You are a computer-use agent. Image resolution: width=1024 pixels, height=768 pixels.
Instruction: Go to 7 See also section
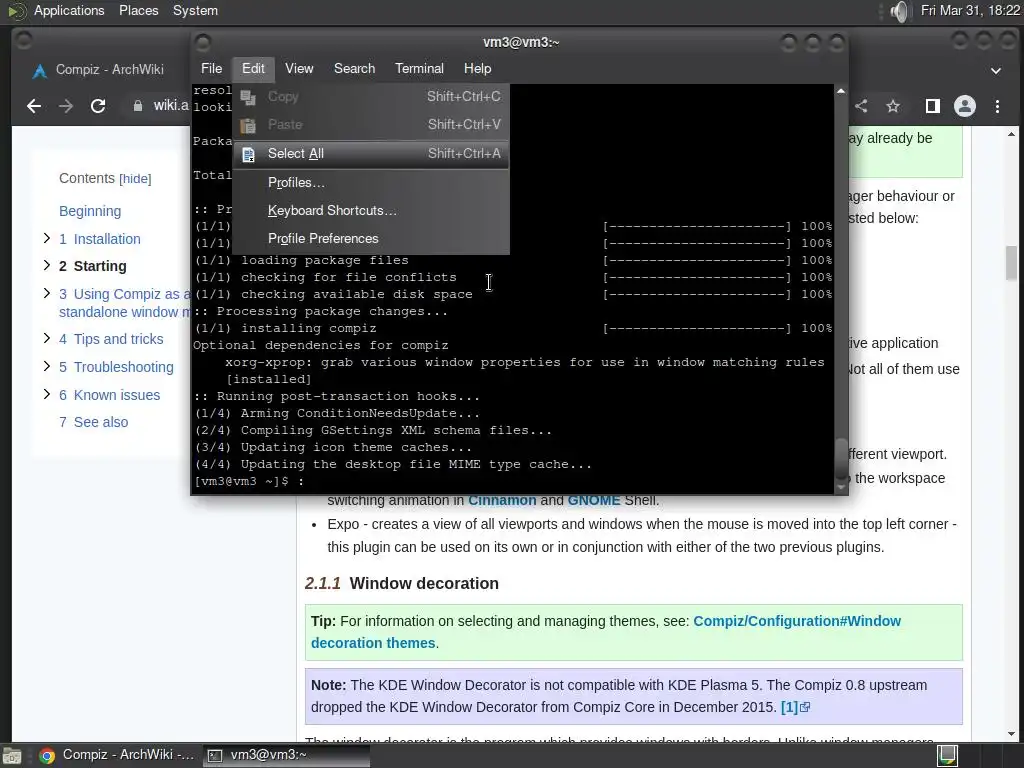click(93, 422)
